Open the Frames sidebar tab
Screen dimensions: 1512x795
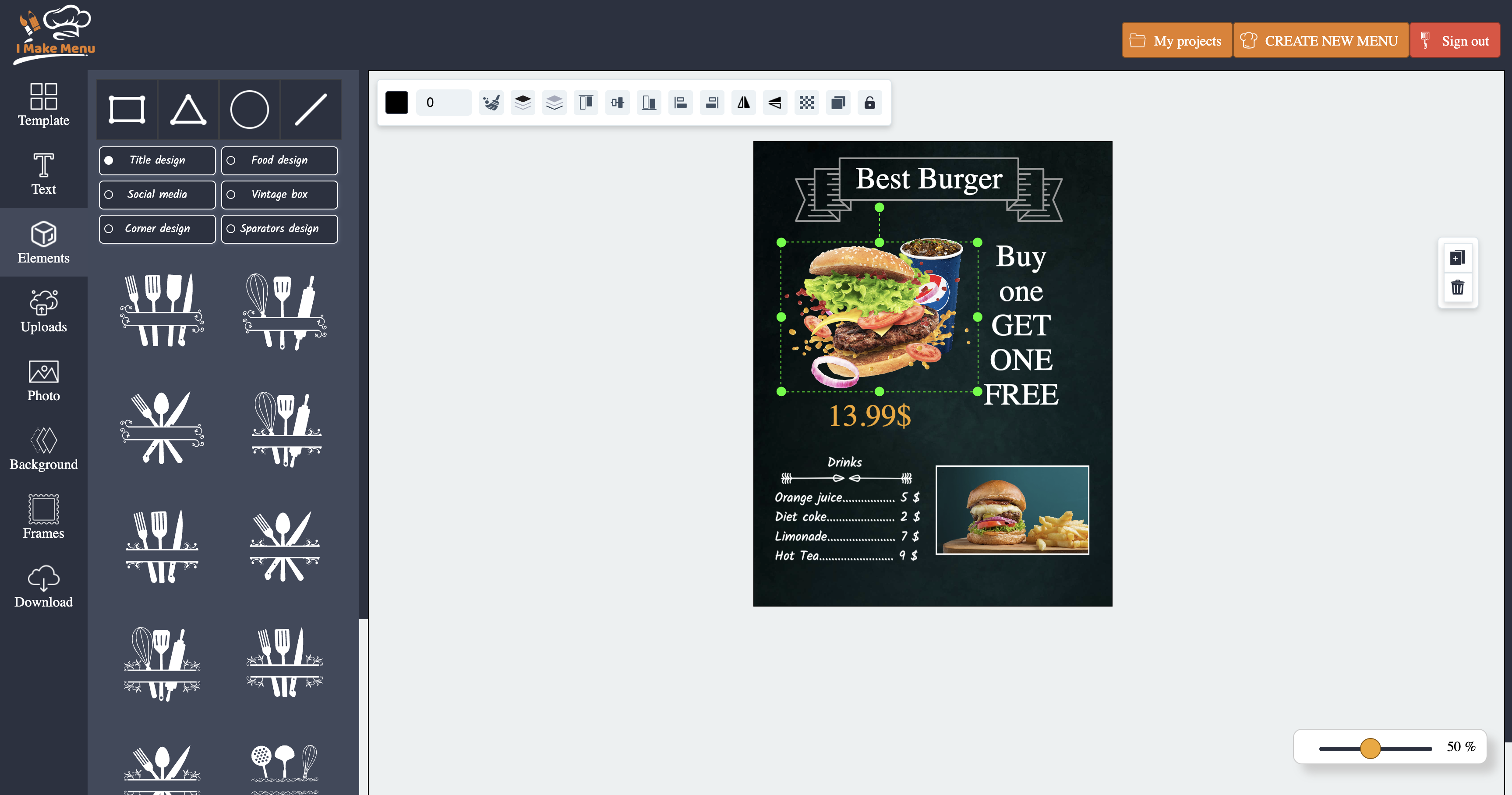coord(43,517)
